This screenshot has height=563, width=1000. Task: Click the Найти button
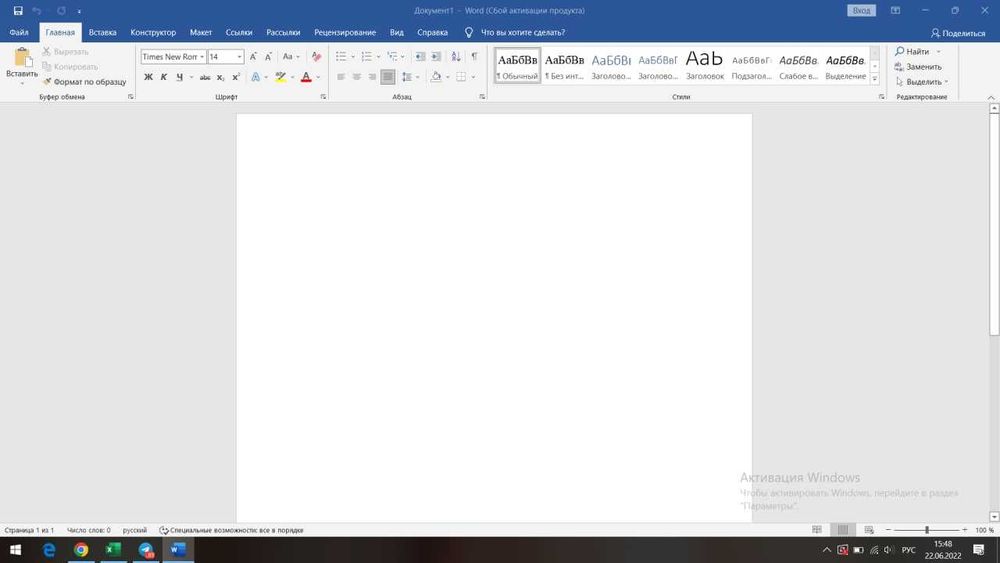(913, 51)
